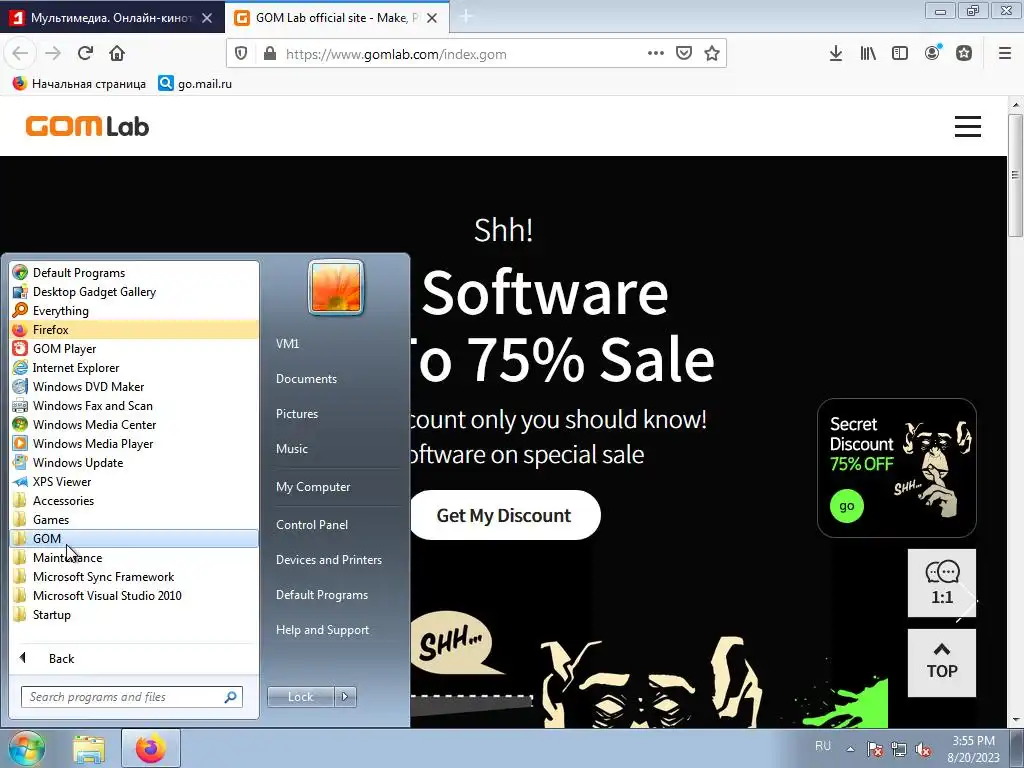
Task: Open page actions three-dot menu
Action: click(x=656, y=54)
